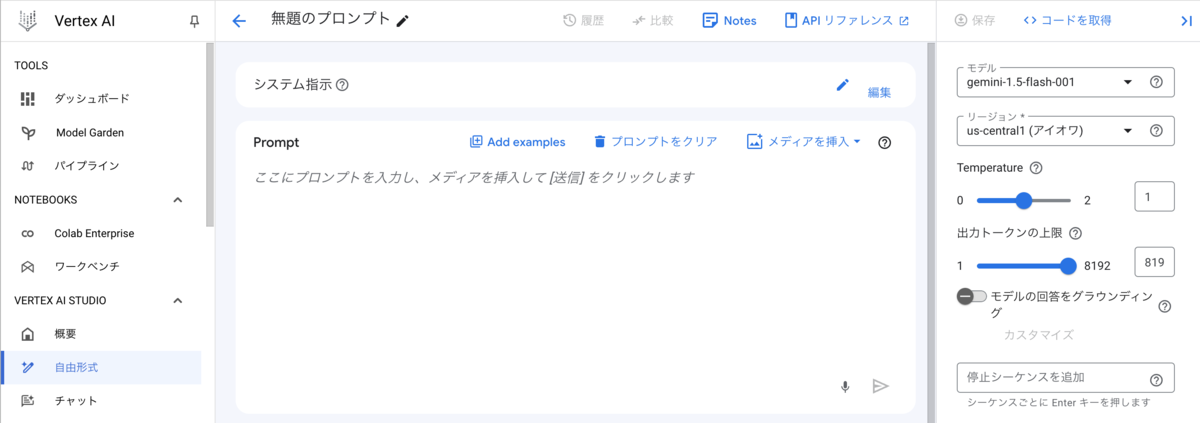1200x423 pixels.
Task: Pin the navigation menu with pin icon
Action: (x=194, y=21)
